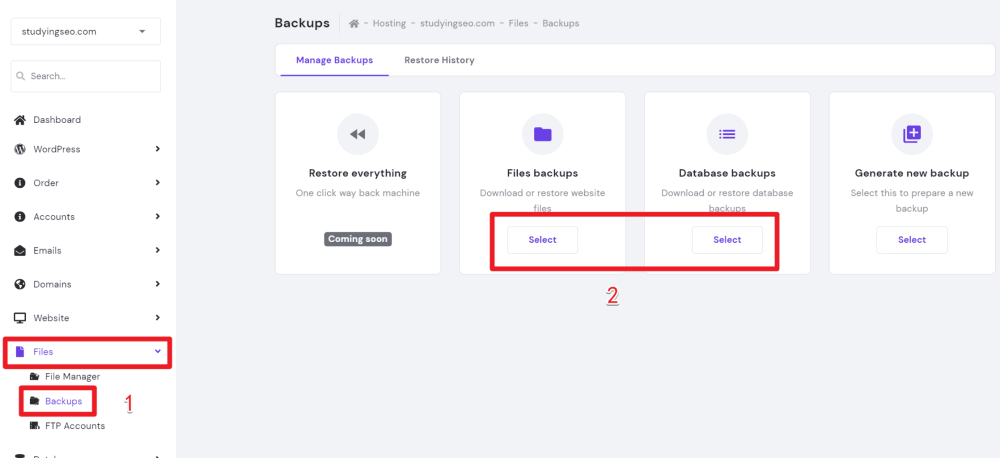Click the Coming soon badge

click(x=358, y=239)
